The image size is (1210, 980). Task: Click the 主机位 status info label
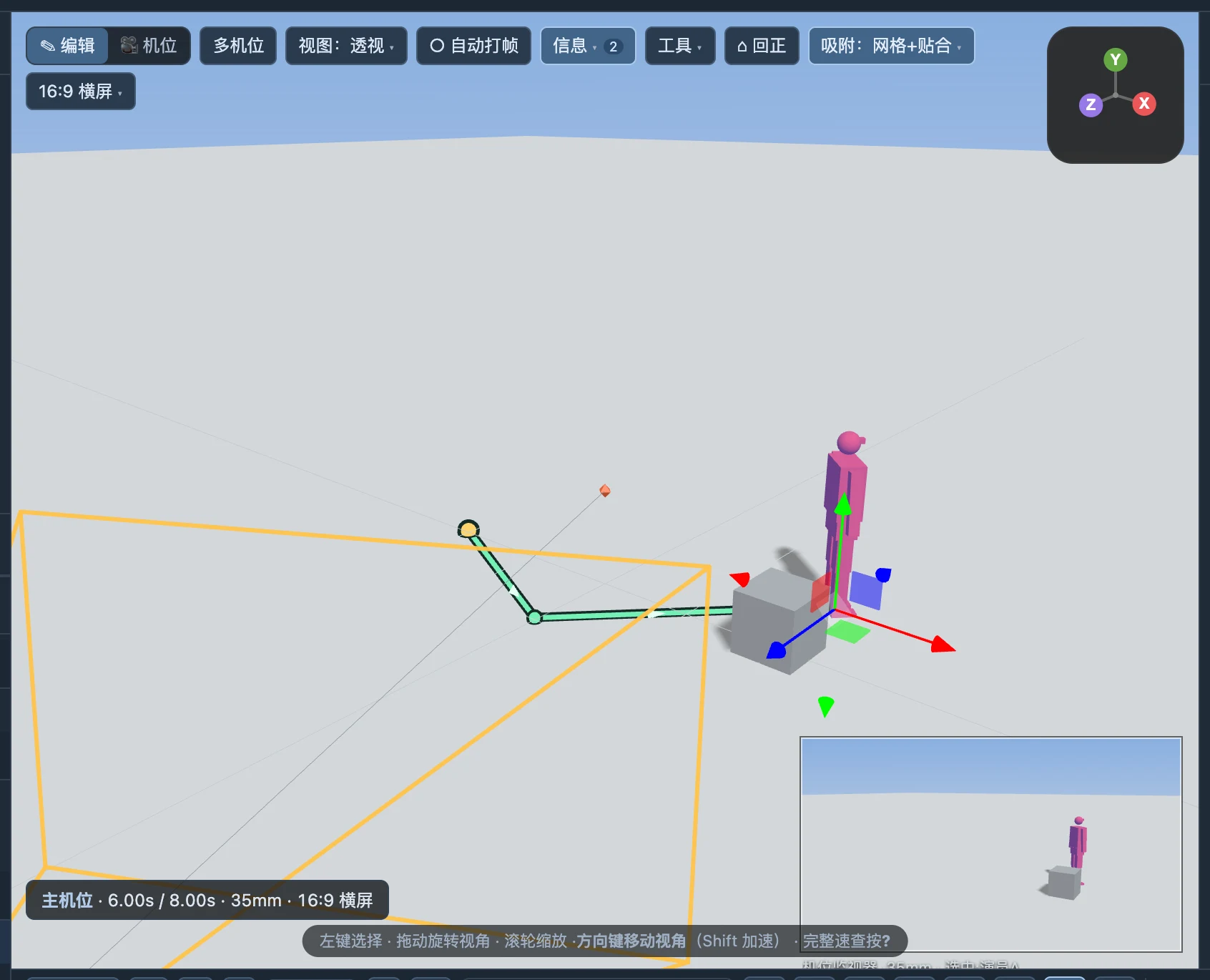[207, 900]
